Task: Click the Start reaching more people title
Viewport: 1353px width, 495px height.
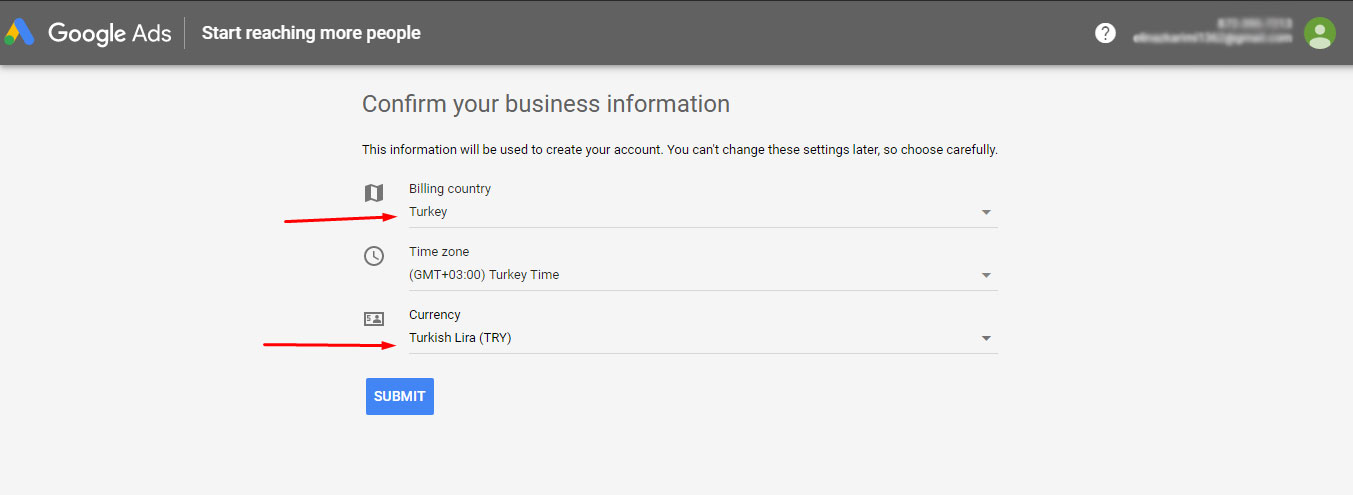Action: tap(311, 33)
